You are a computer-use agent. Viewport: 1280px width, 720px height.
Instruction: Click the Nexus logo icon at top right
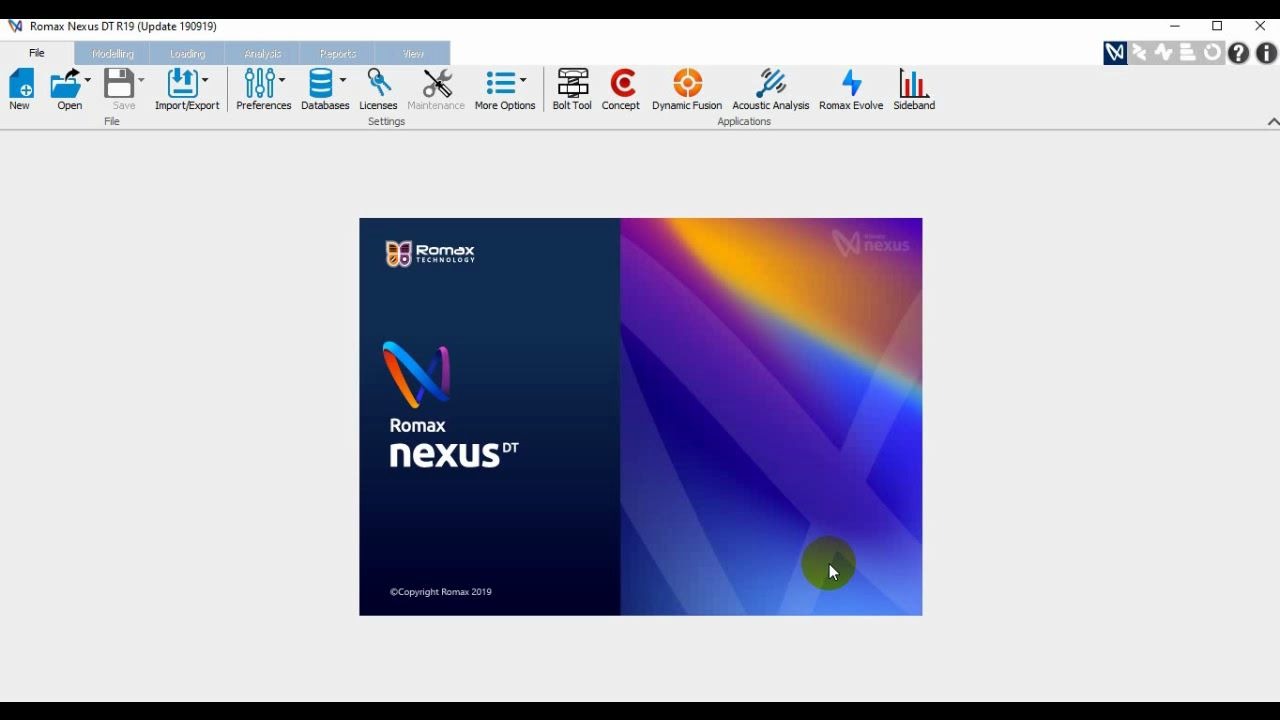pyautogui.click(x=1115, y=53)
